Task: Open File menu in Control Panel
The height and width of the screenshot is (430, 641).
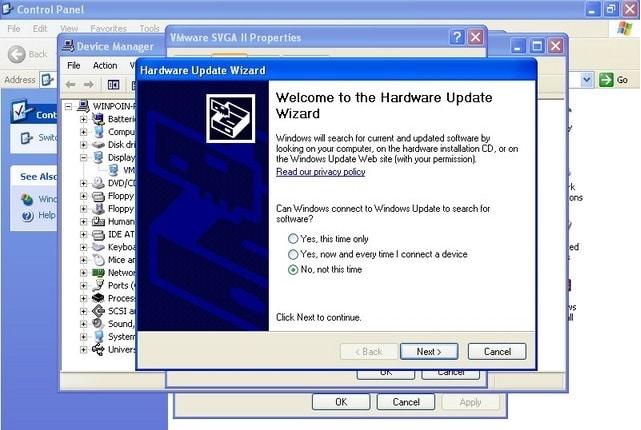Action: click(13, 29)
